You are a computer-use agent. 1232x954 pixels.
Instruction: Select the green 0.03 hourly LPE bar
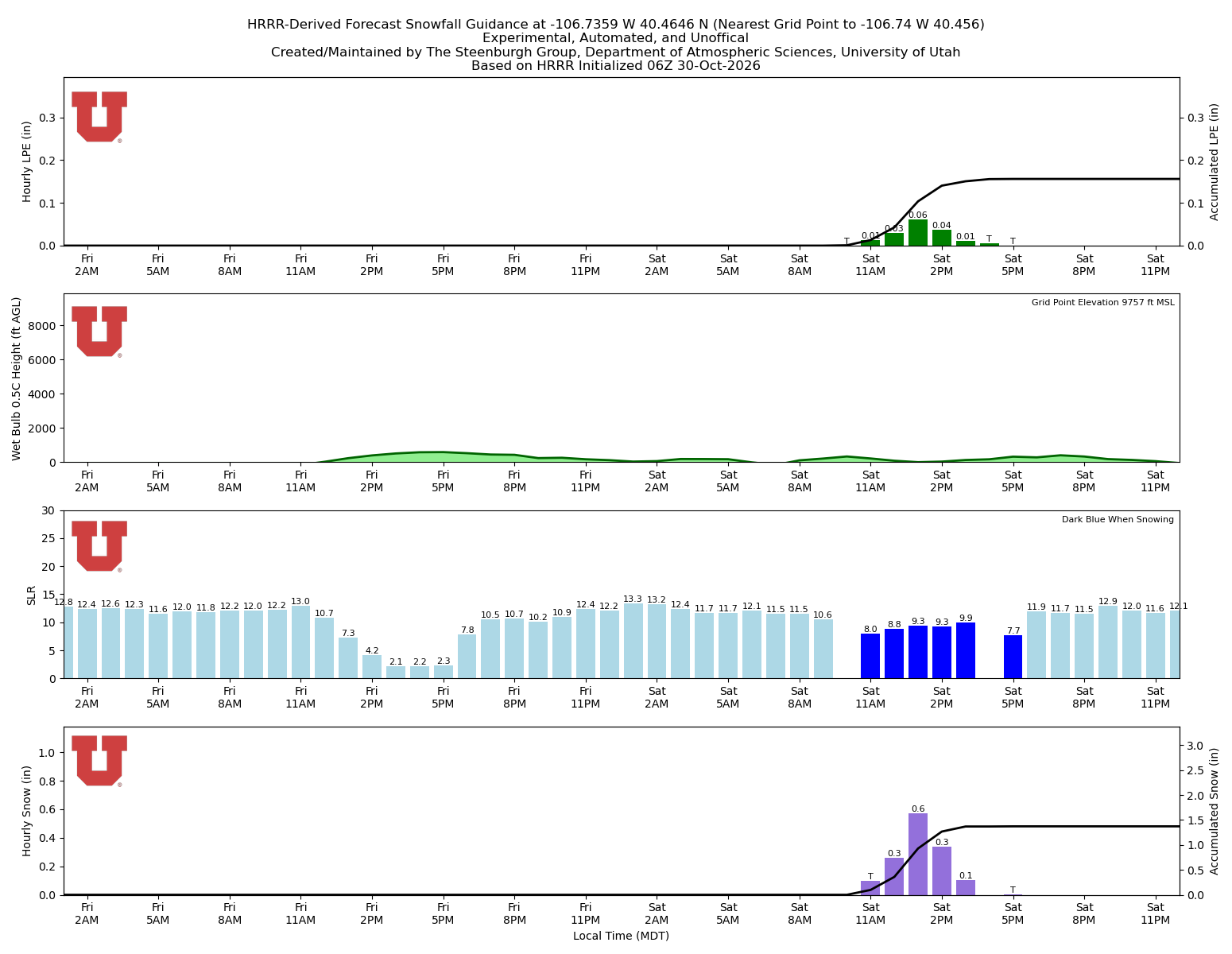coord(894,239)
